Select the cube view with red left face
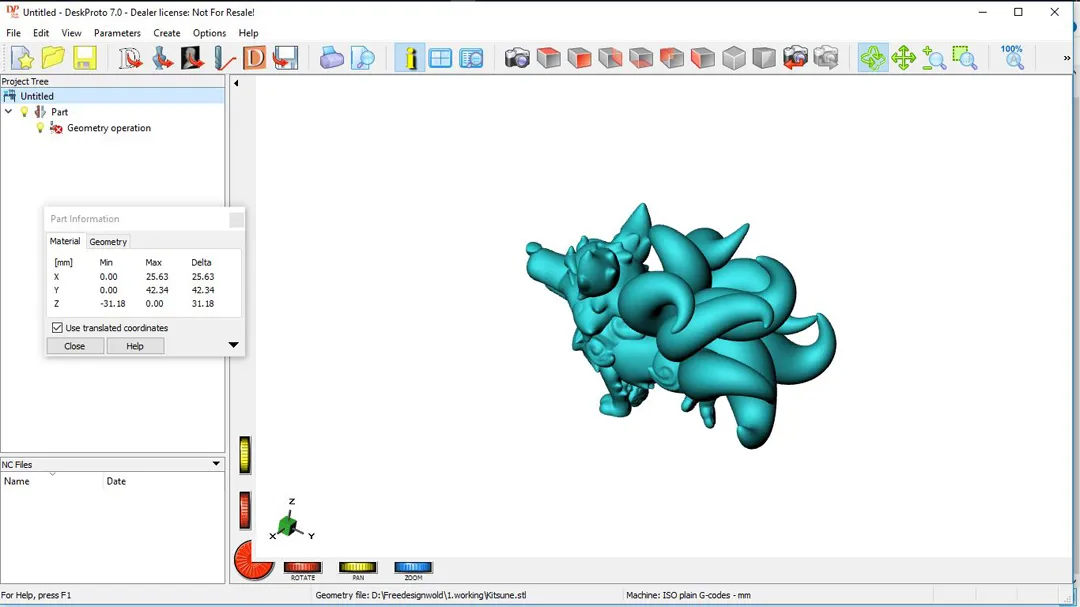Screen dimensions: 1080x607 click(703, 58)
